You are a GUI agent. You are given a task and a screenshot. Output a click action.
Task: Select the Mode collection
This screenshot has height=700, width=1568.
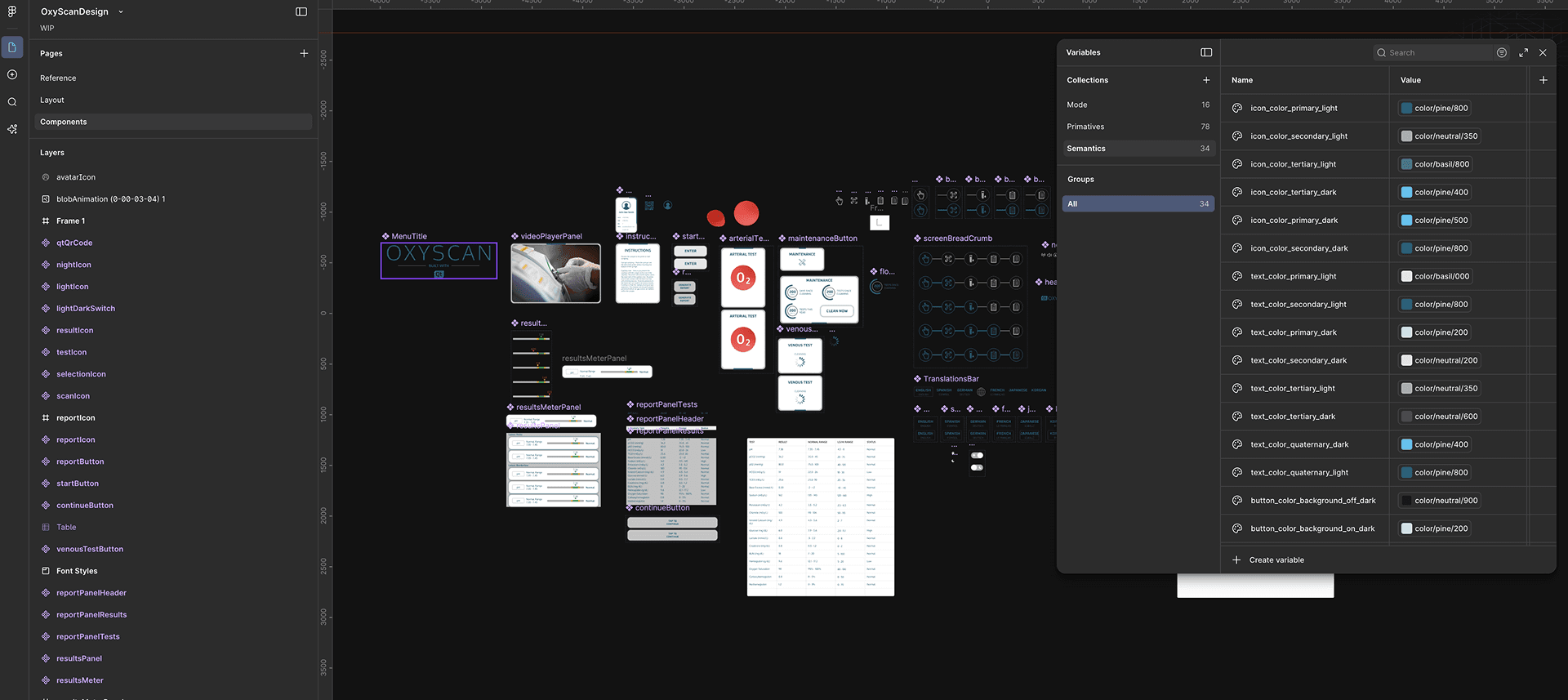[x=1138, y=105]
